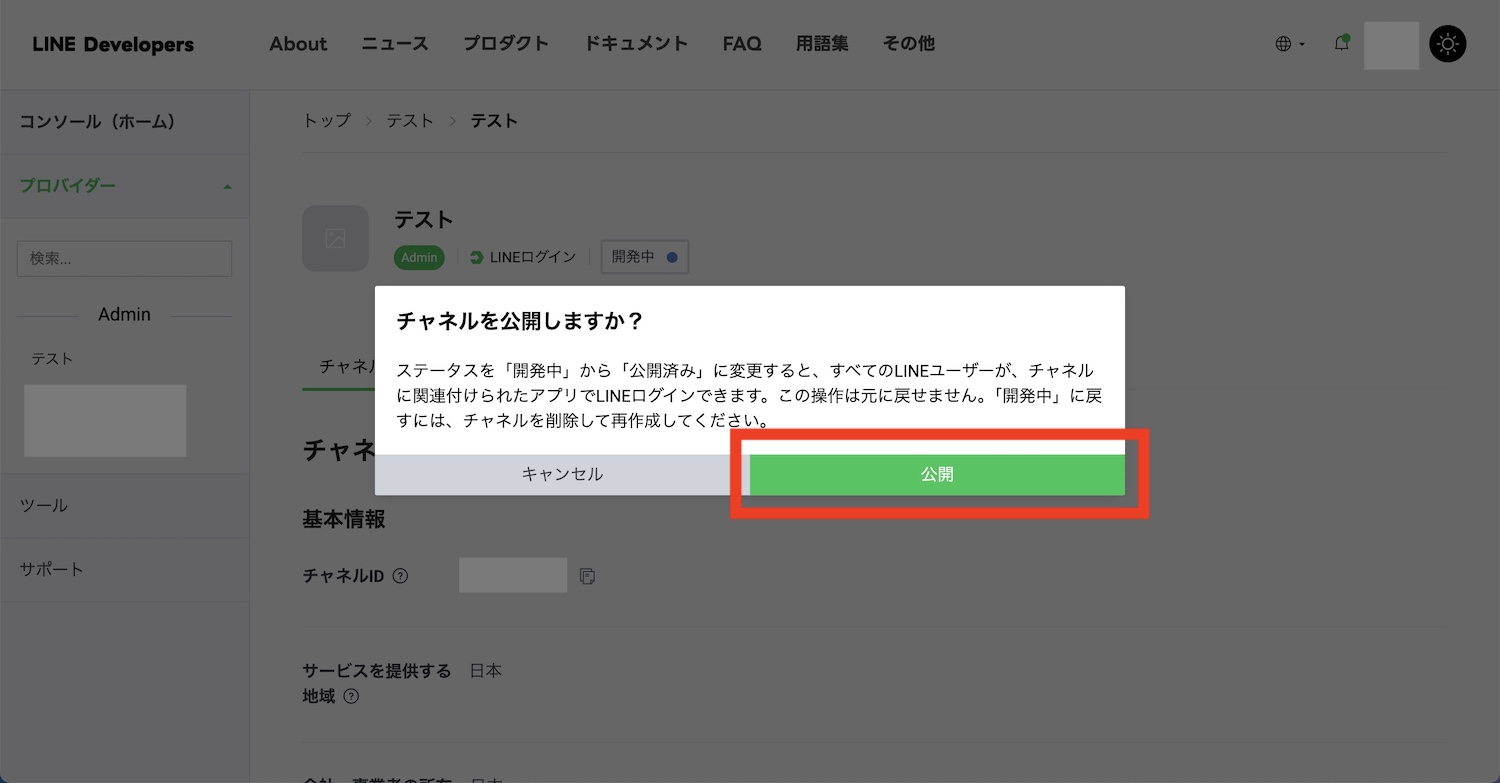Screen dimensions: 1500x783
Task: Open the 用語集 menu item
Action: pos(822,44)
